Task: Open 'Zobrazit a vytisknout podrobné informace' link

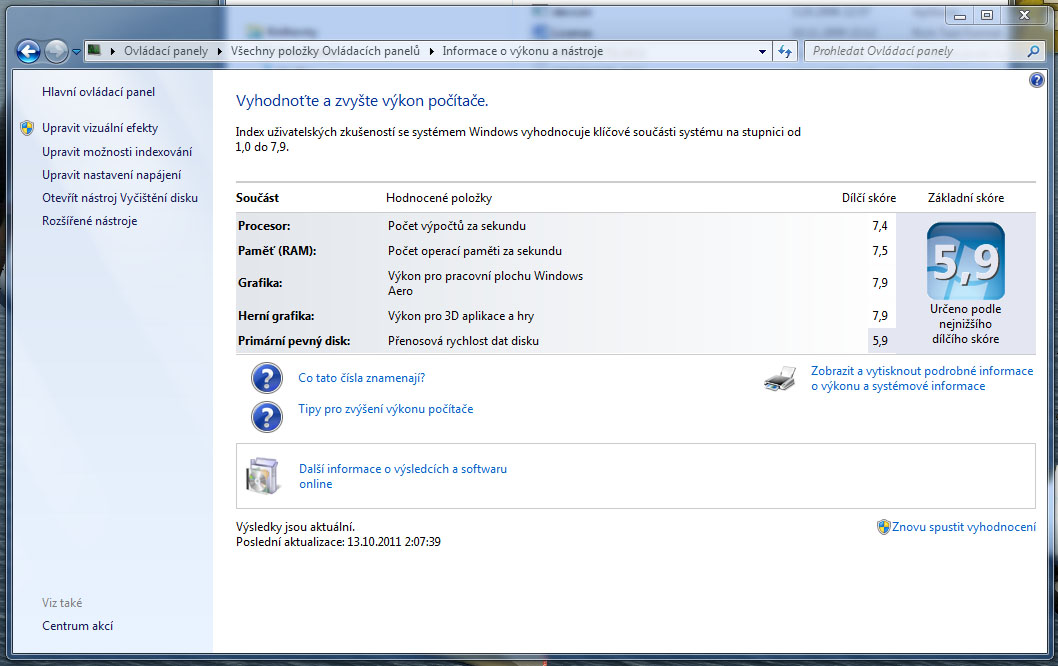Action: click(922, 379)
